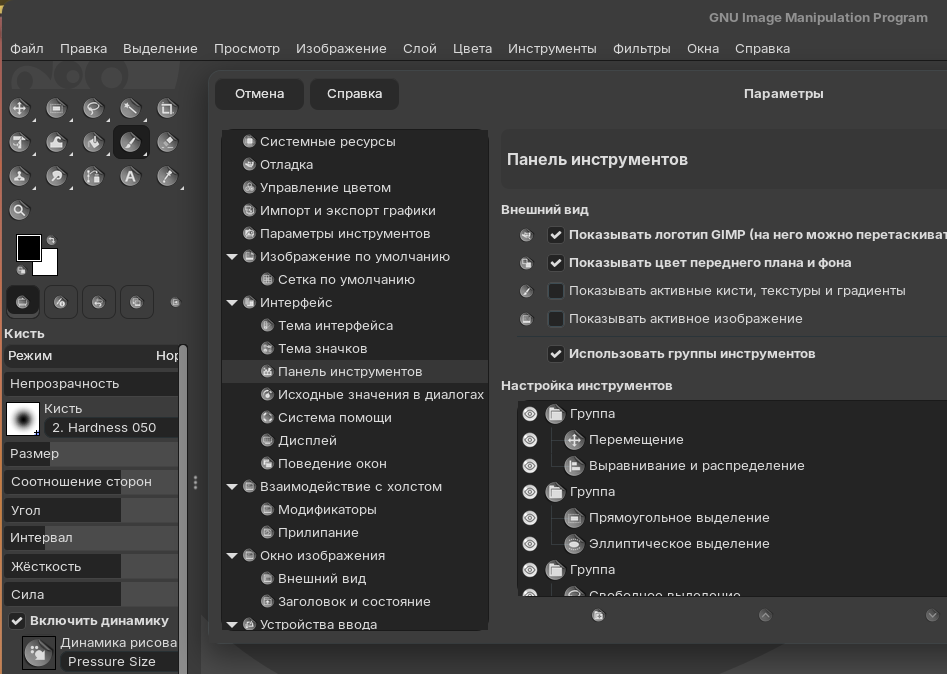947x674 pixels.
Task: Collapse 'Окно изображения' tree node
Action: (232, 556)
